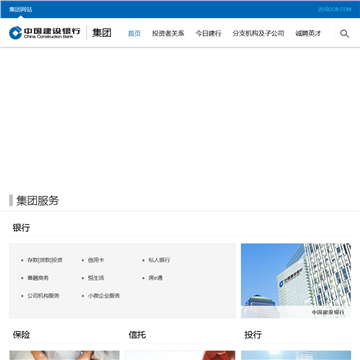Click the China Construction Bank logo

pos(45,33)
